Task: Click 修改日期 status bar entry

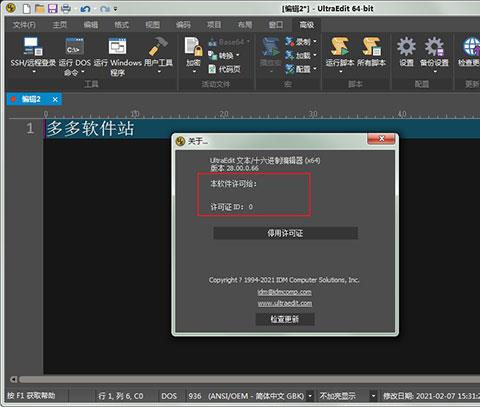Action: pyautogui.click(x=431, y=396)
